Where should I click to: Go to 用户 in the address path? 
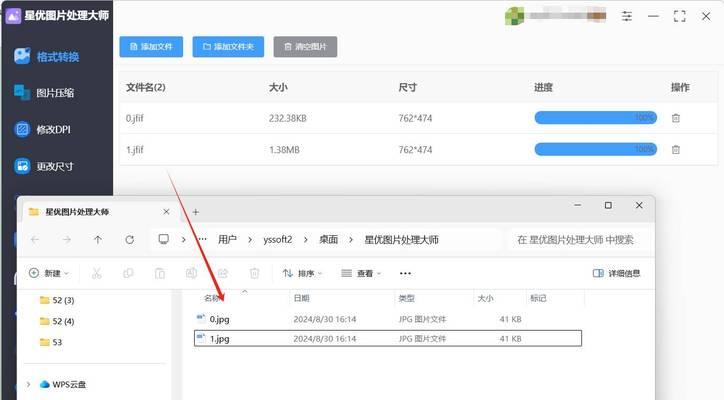227,240
